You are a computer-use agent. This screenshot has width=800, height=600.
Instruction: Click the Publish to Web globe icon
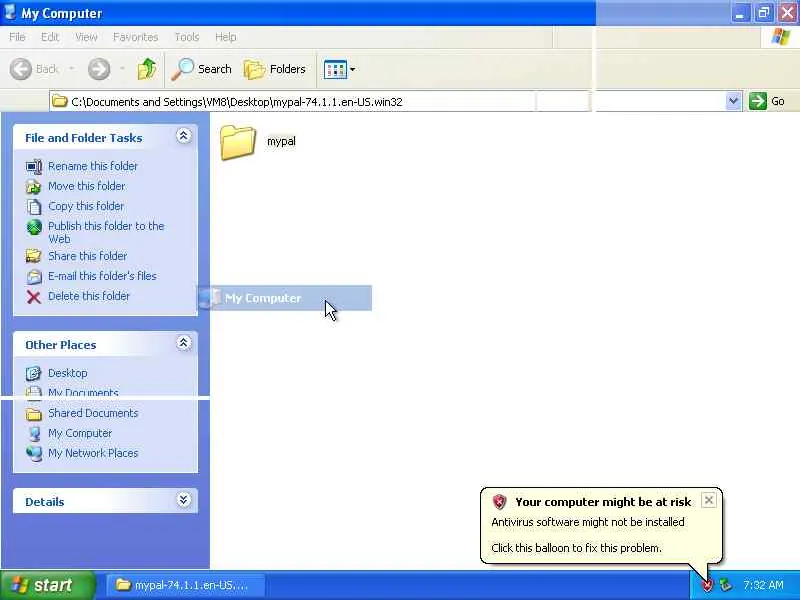point(34,227)
